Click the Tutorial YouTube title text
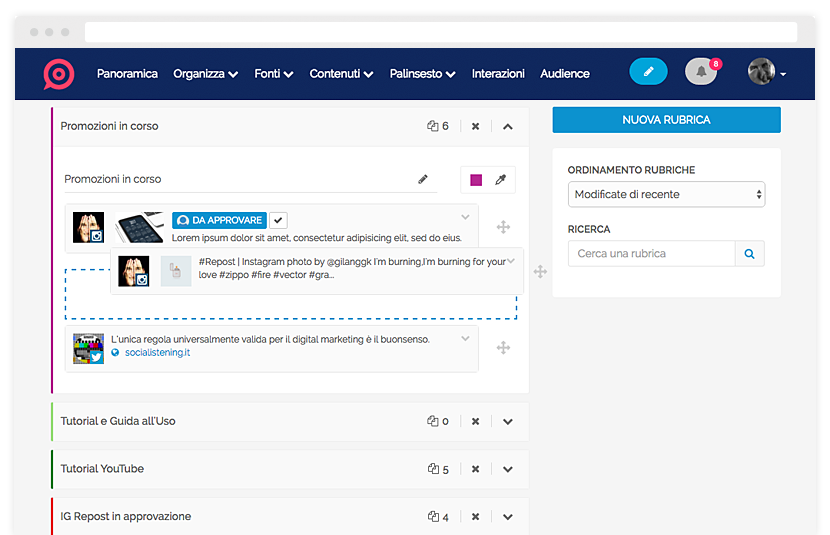This screenshot has width=830, height=535. [x=102, y=469]
